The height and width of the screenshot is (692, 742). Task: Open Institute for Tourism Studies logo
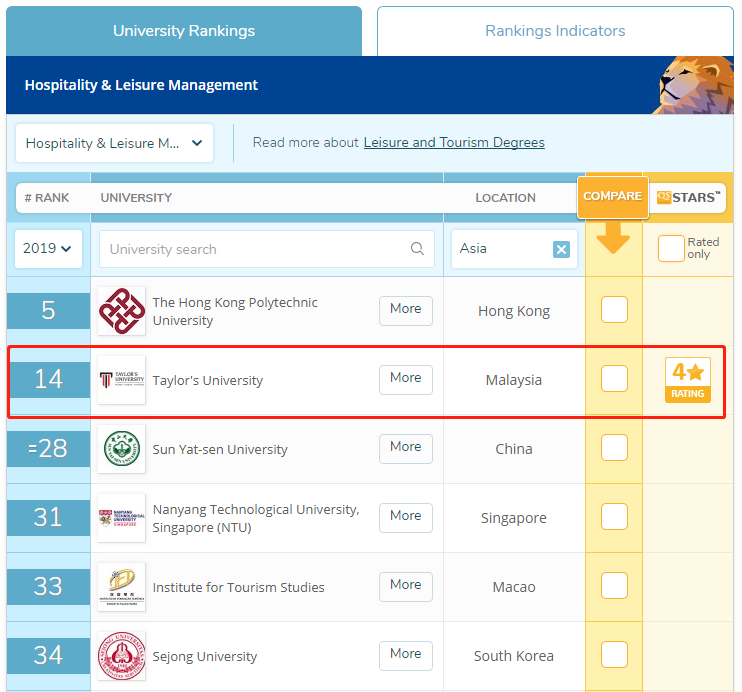coord(122,587)
